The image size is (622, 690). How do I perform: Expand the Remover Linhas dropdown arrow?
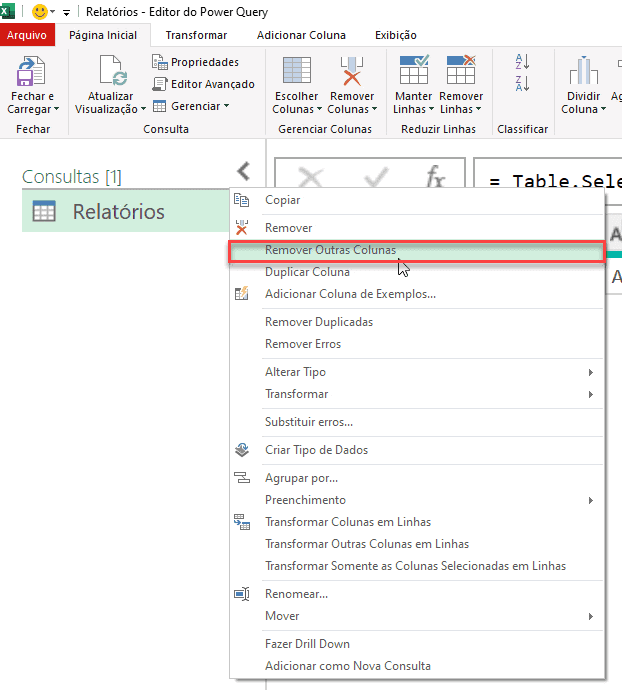tap(478, 109)
